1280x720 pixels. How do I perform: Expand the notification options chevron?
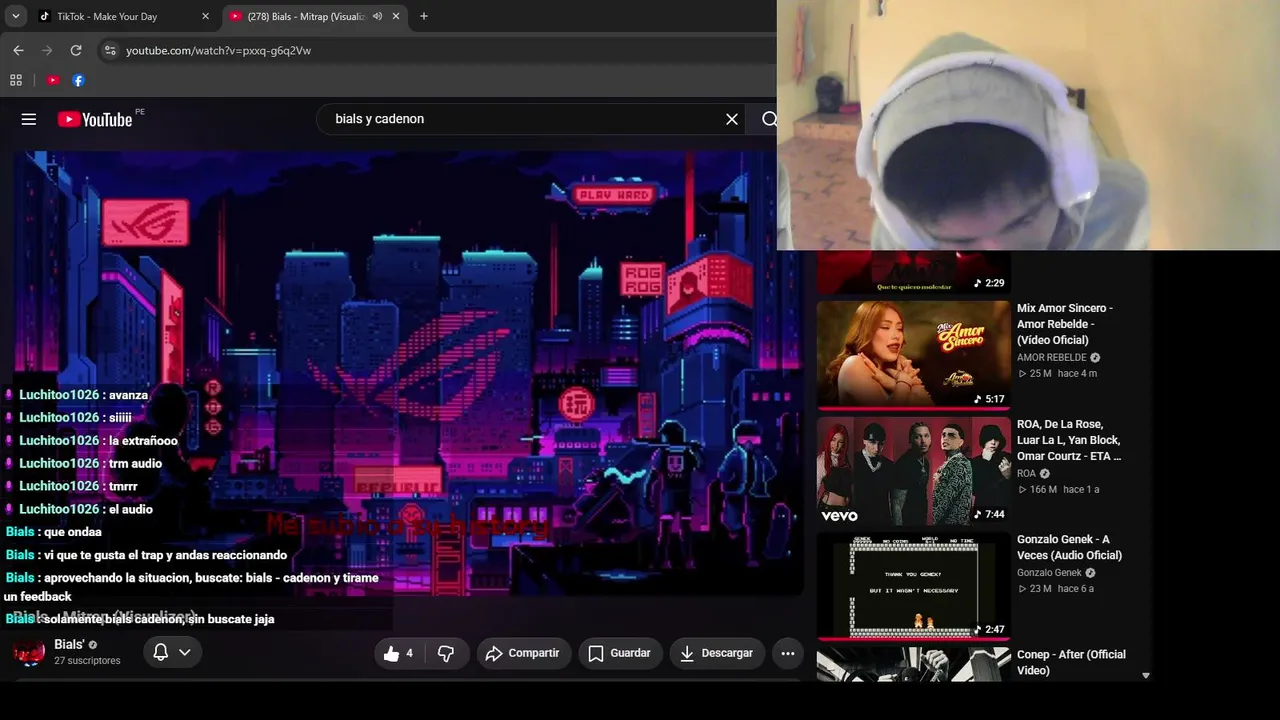click(185, 653)
